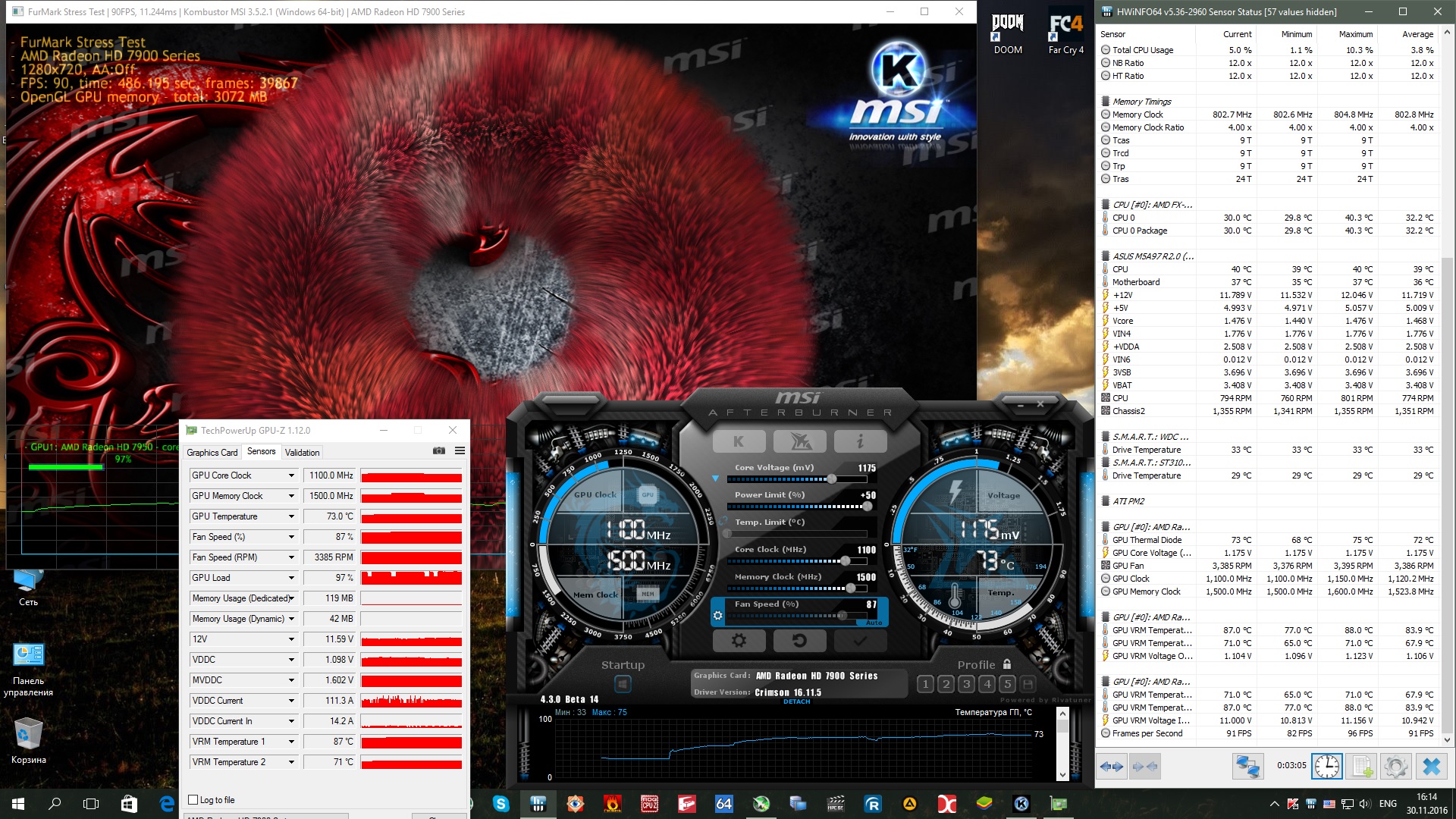This screenshot has height=819, width=1456.
Task: Select Afterburner profile slot 3
Action: tap(966, 684)
